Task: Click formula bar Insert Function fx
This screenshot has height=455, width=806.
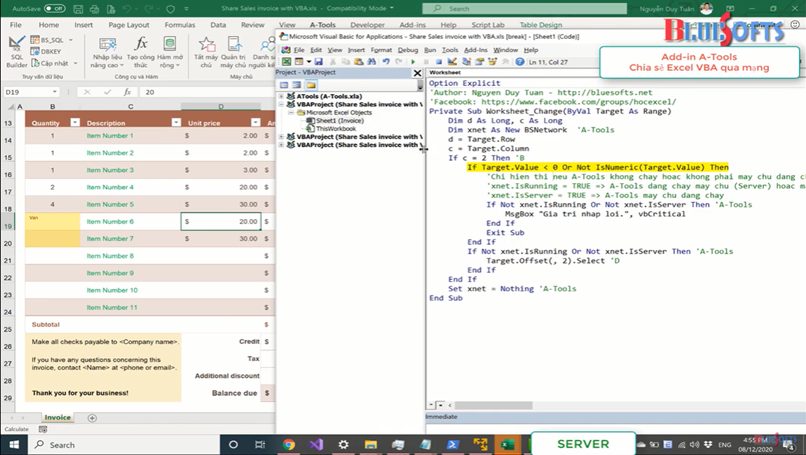Action: tap(127, 92)
